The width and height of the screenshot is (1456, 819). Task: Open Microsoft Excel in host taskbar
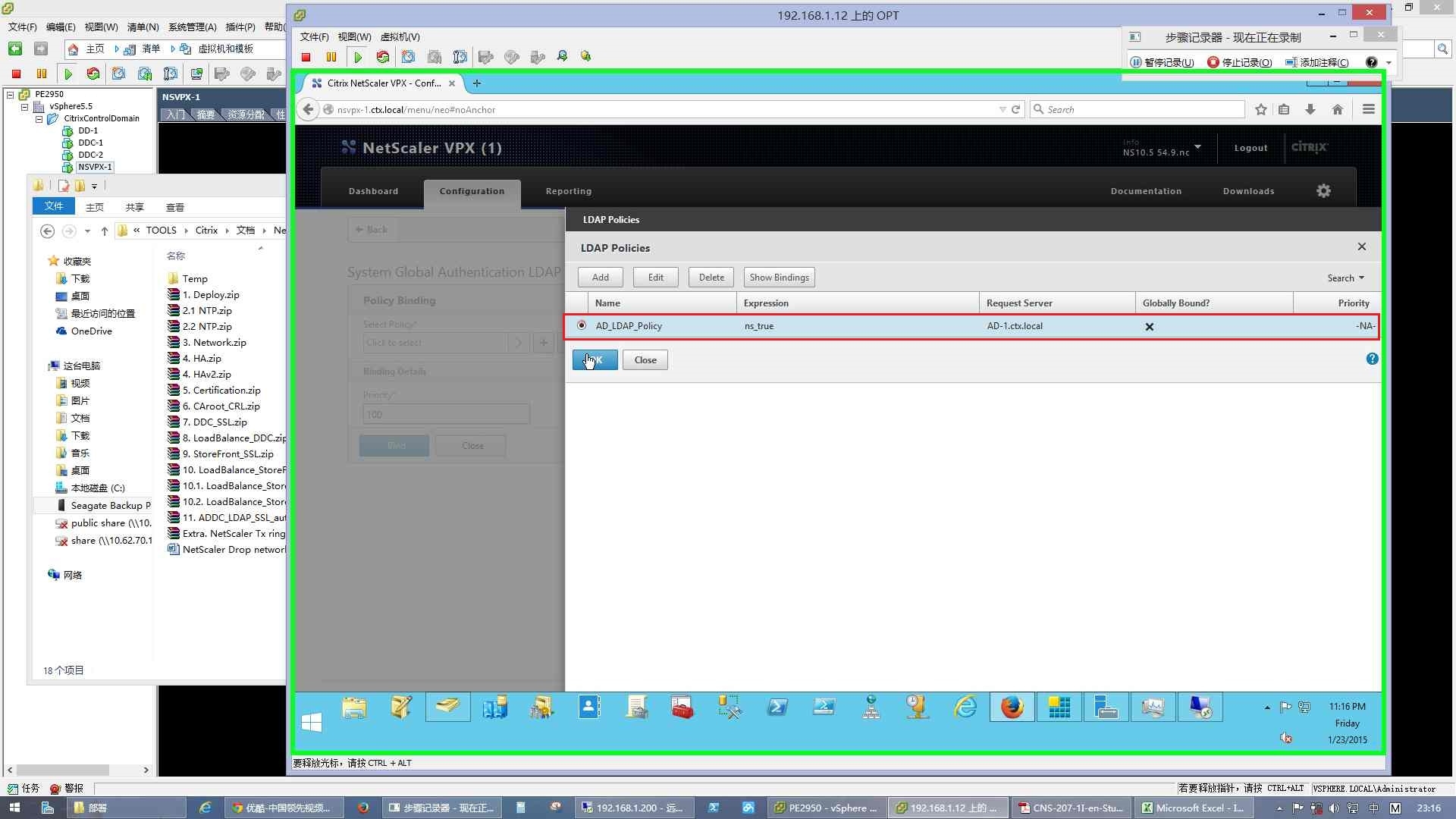coord(1194,808)
